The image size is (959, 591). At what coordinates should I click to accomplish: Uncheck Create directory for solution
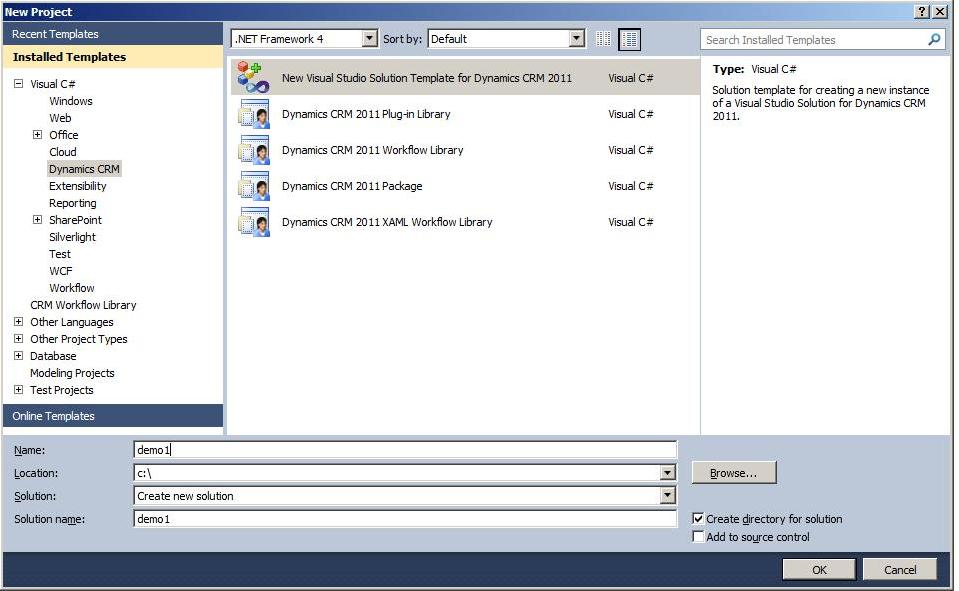pyautogui.click(x=698, y=519)
